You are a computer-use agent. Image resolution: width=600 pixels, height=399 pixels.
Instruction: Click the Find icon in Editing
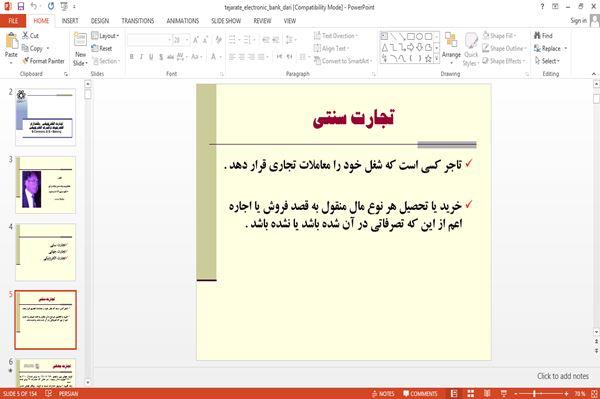click(x=543, y=36)
